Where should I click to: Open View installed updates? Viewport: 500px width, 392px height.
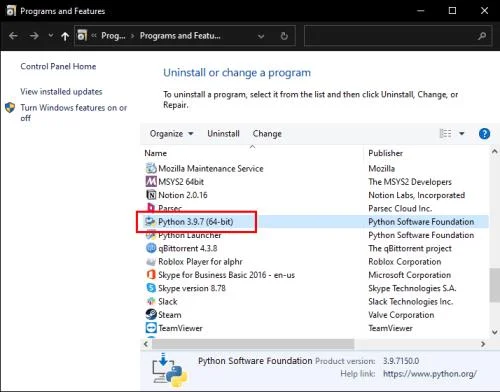(x=61, y=91)
